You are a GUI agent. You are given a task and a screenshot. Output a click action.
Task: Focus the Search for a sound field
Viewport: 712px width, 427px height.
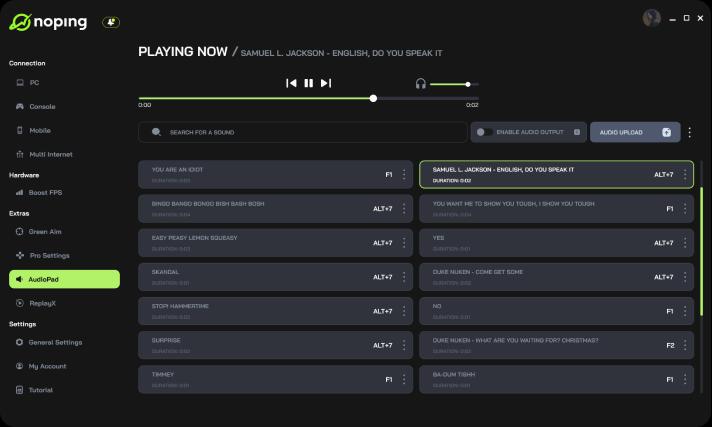tap(303, 132)
